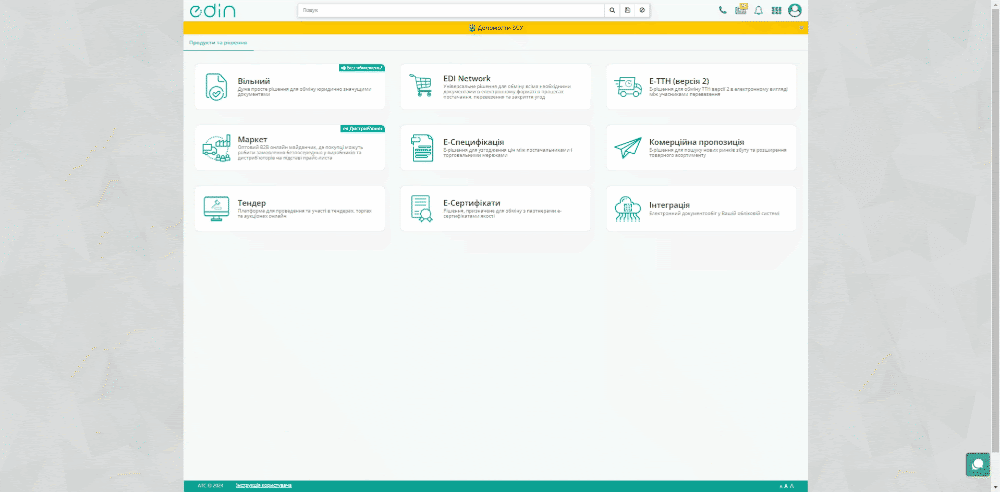This screenshot has width=1000, height=492.
Task: Select the Продукти та рішення tab
Action: pos(218,43)
